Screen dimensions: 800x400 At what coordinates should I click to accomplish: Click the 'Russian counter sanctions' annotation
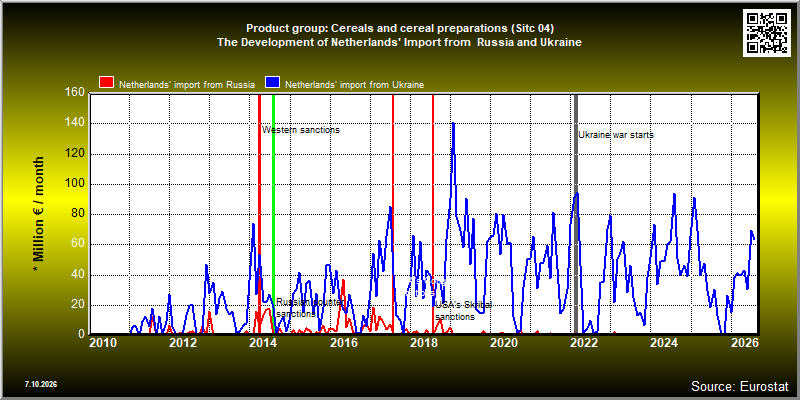click(x=310, y=308)
